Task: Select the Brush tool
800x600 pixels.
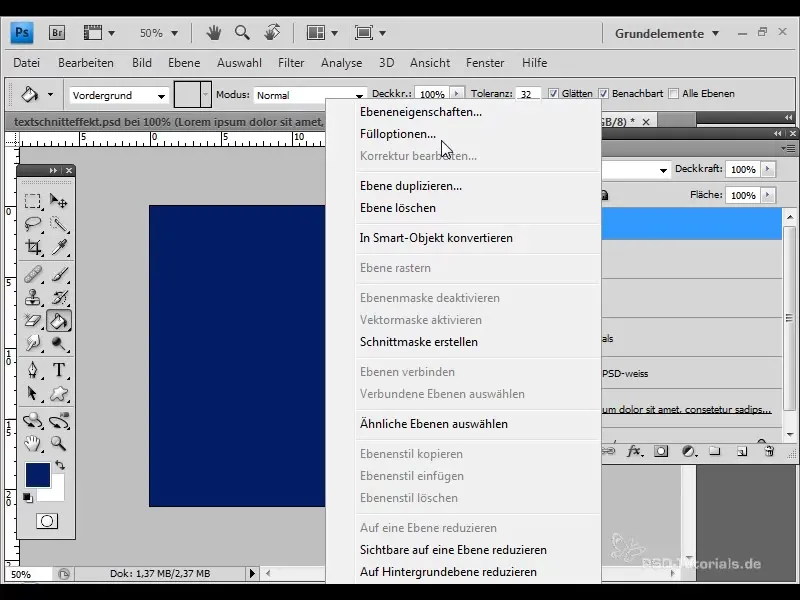Action: (59, 274)
